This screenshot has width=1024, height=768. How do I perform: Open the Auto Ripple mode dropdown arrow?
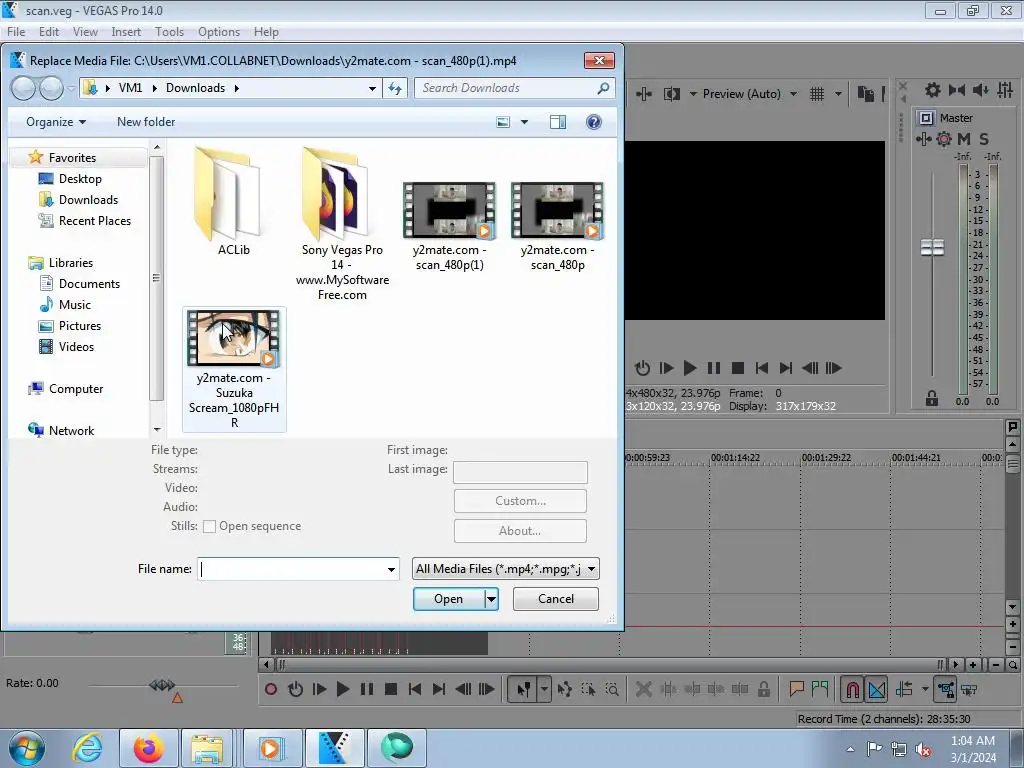pyautogui.click(x=925, y=689)
